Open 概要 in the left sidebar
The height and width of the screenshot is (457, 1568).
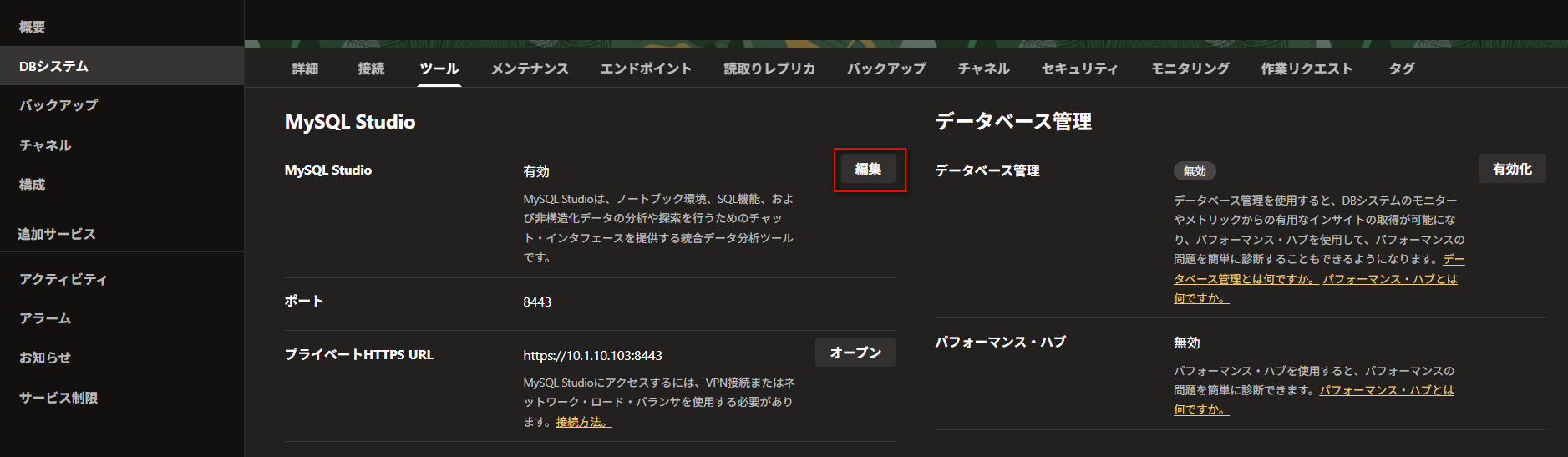click(x=33, y=27)
